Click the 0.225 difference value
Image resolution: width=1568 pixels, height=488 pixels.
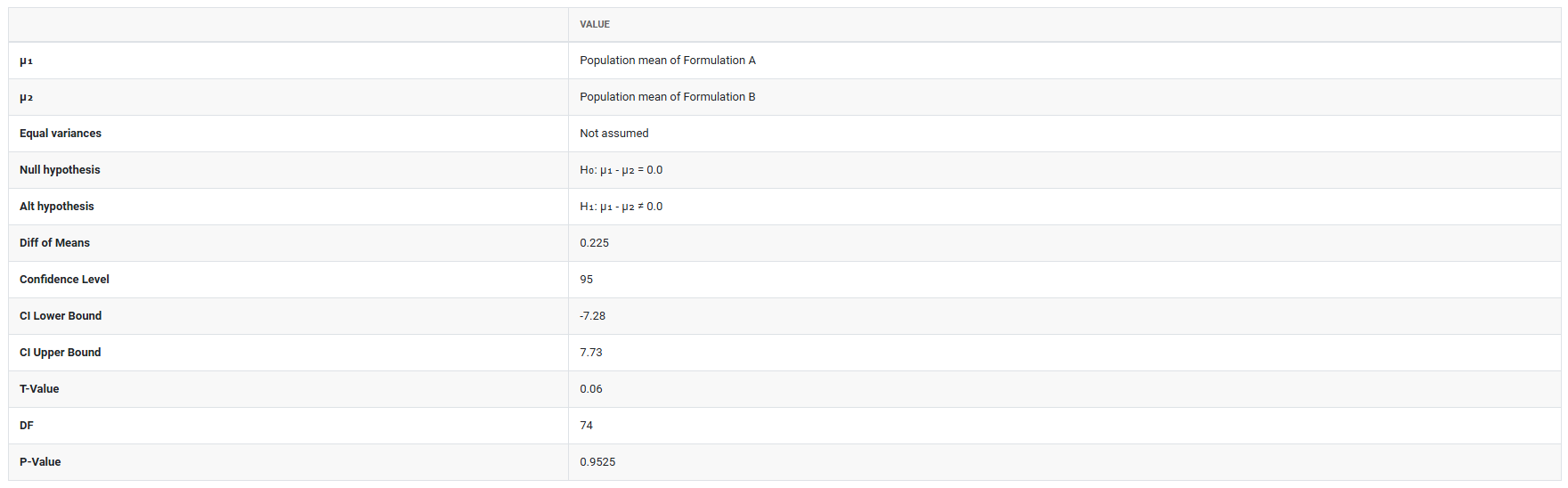594,243
